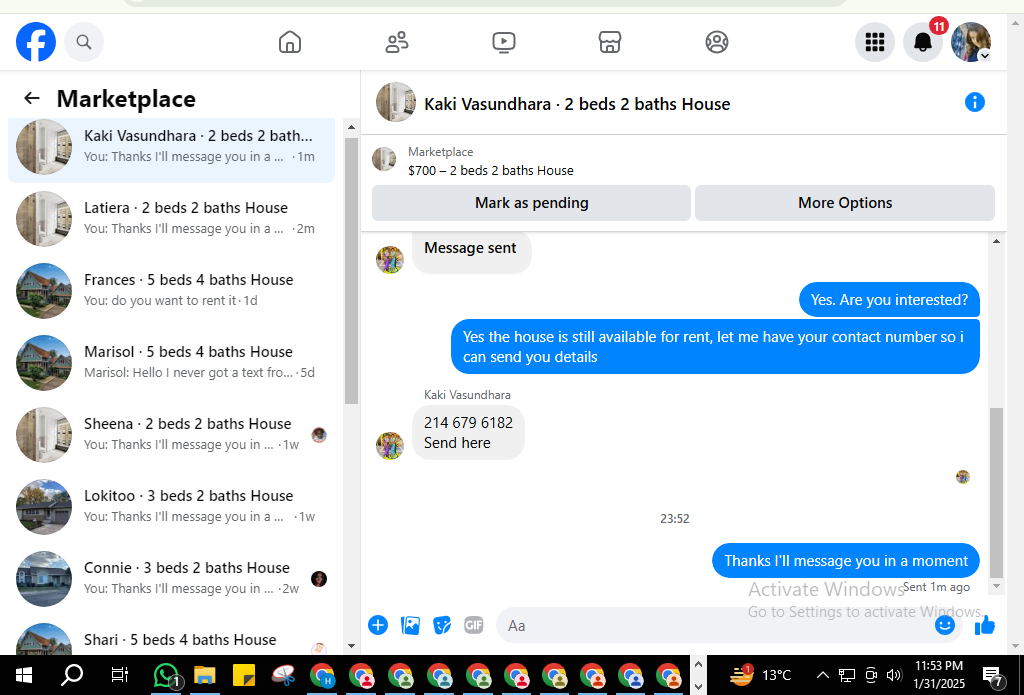The image size is (1024, 695).
Task: Click the blue plus more-actions icon
Action: coord(377,625)
